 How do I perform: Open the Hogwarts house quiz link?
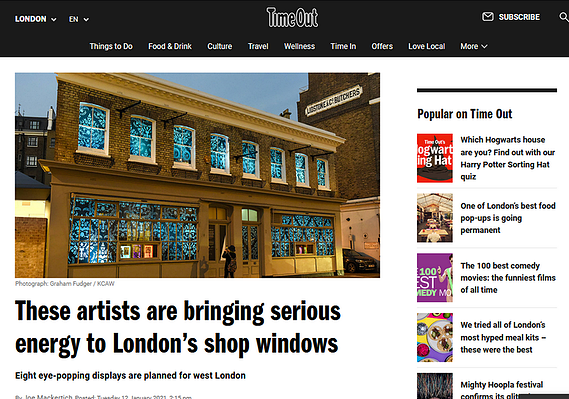click(508, 158)
